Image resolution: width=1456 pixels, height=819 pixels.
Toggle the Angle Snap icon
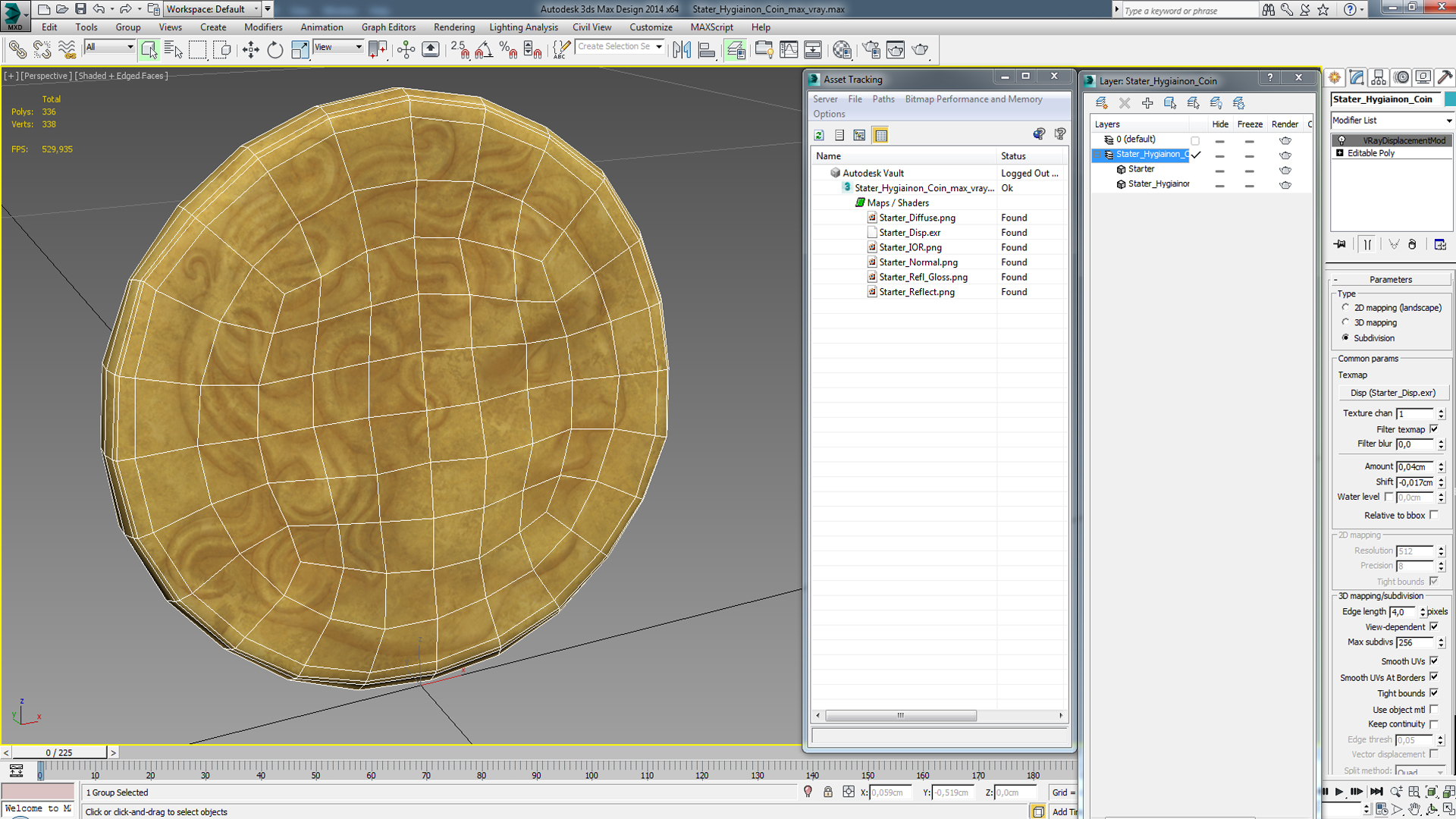(x=484, y=50)
